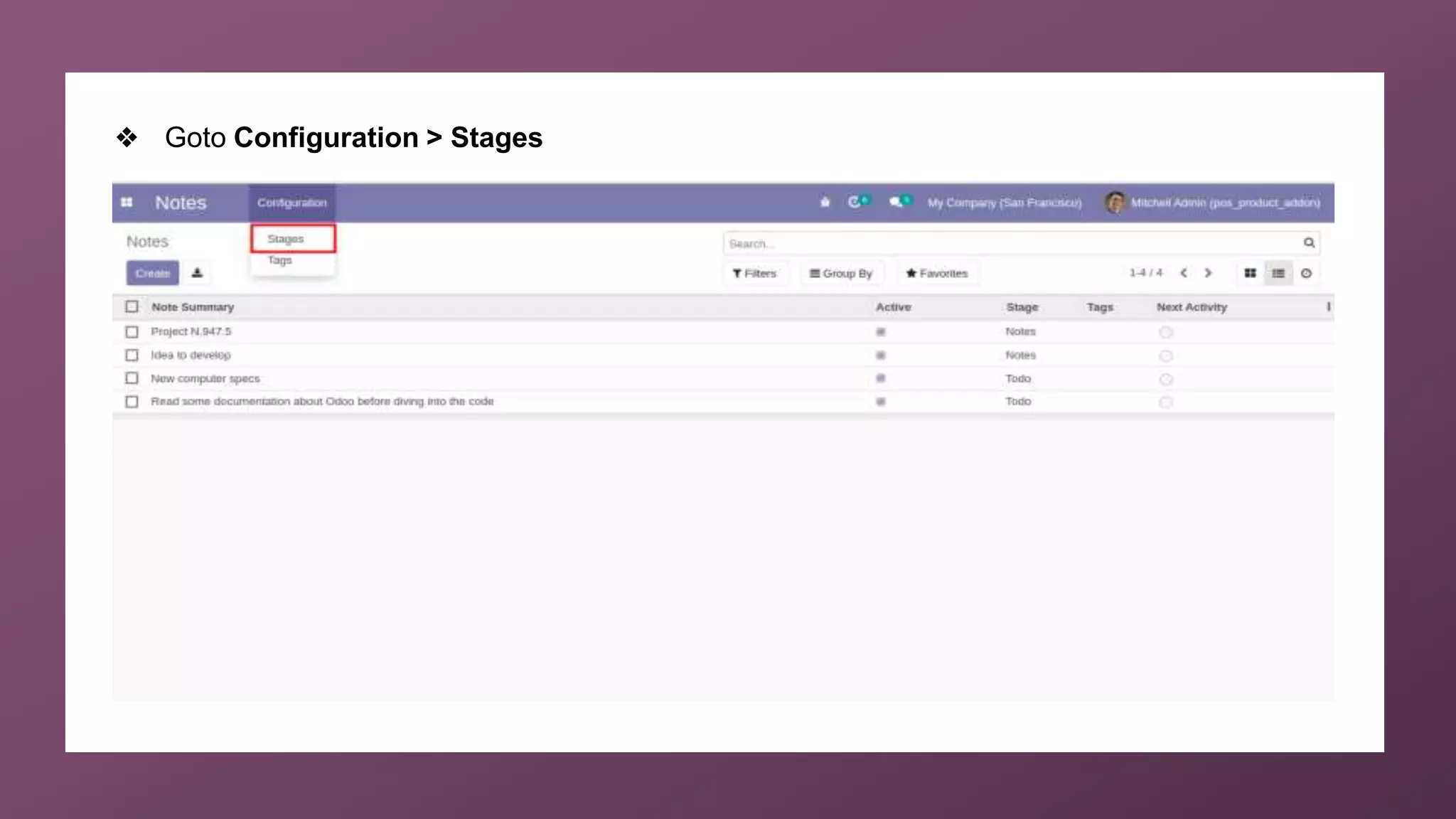Click the search magnifier icon
This screenshot has height=819, width=1456.
pyautogui.click(x=1309, y=243)
